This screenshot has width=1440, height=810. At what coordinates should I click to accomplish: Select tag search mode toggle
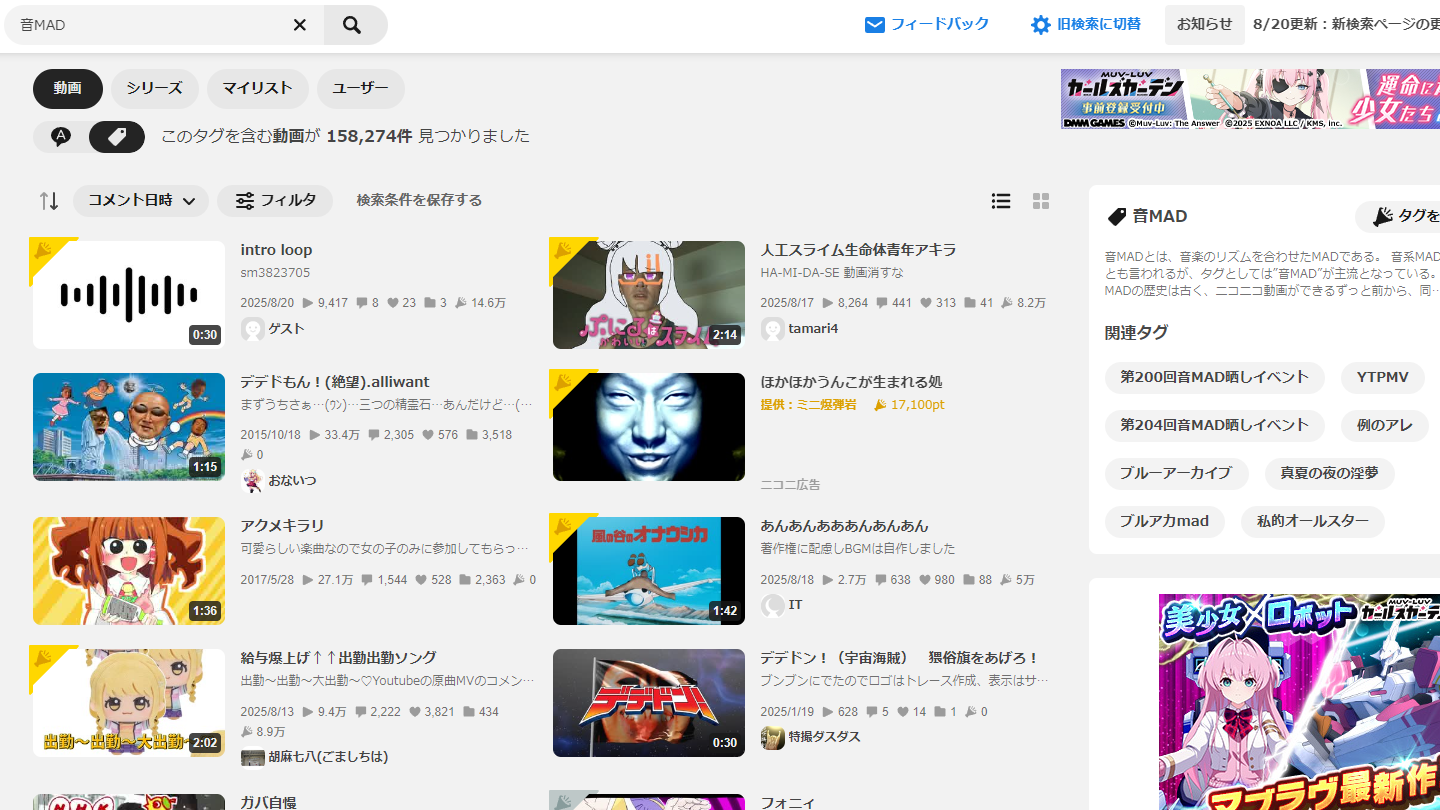click(x=117, y=137)
